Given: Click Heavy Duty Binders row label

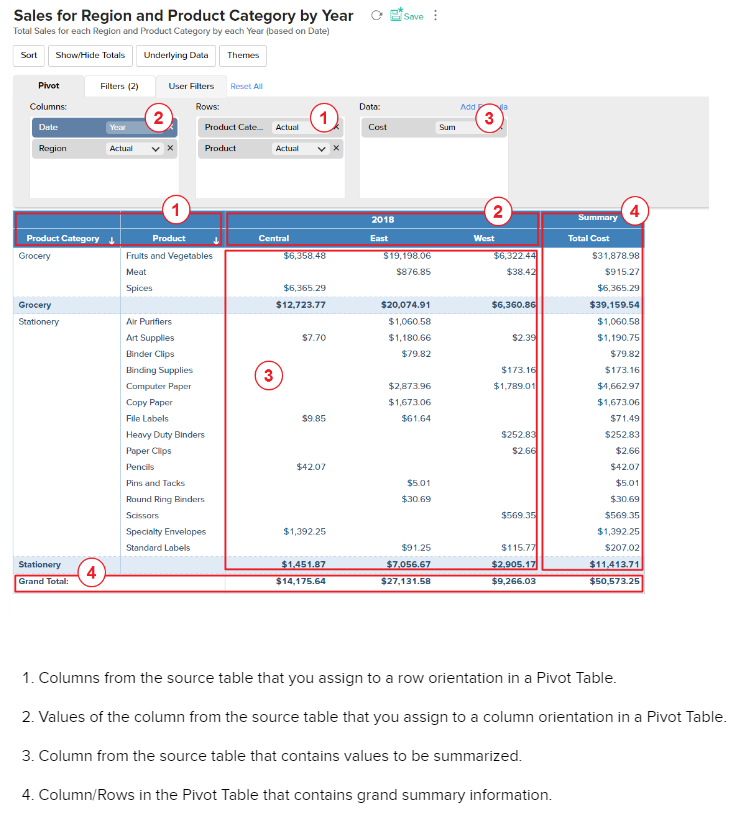Looking at the screenshot, I should coord(165,435).
